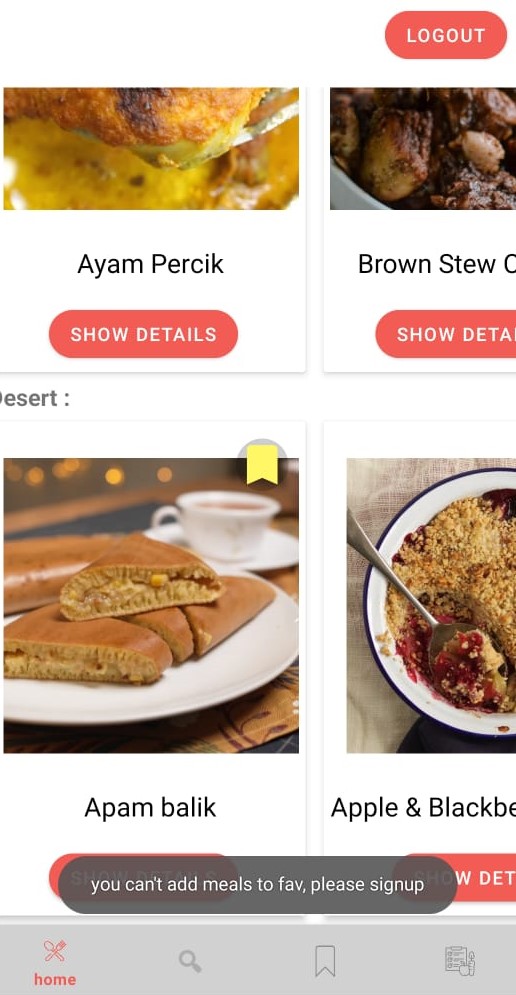This screenshot has height=995, width=516.
Task: Open the Apple & Blackberry crumble photo
Action: tap(431, 605)
